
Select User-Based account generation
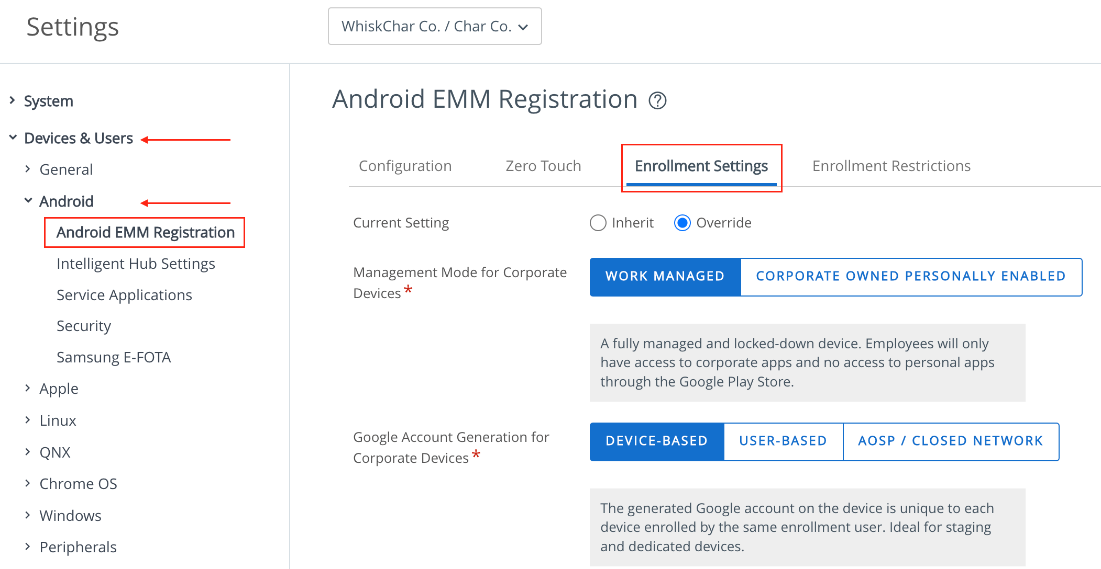pos(783,441)
